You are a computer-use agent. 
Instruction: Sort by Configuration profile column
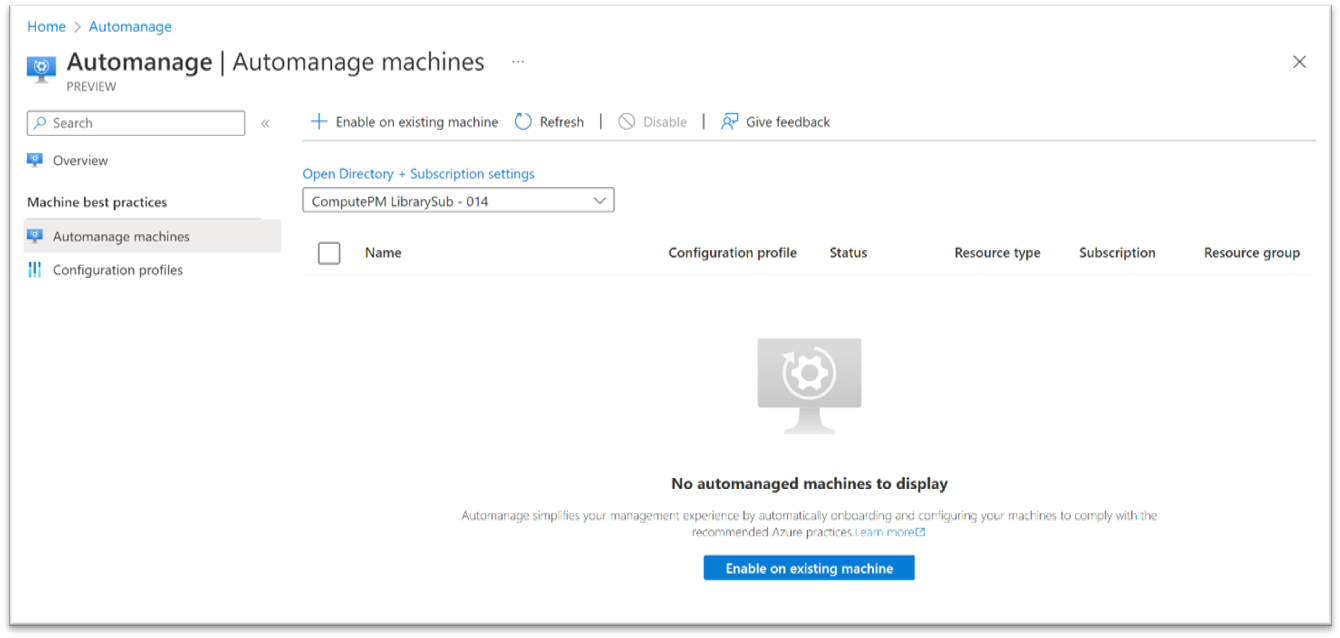[732, 253]
